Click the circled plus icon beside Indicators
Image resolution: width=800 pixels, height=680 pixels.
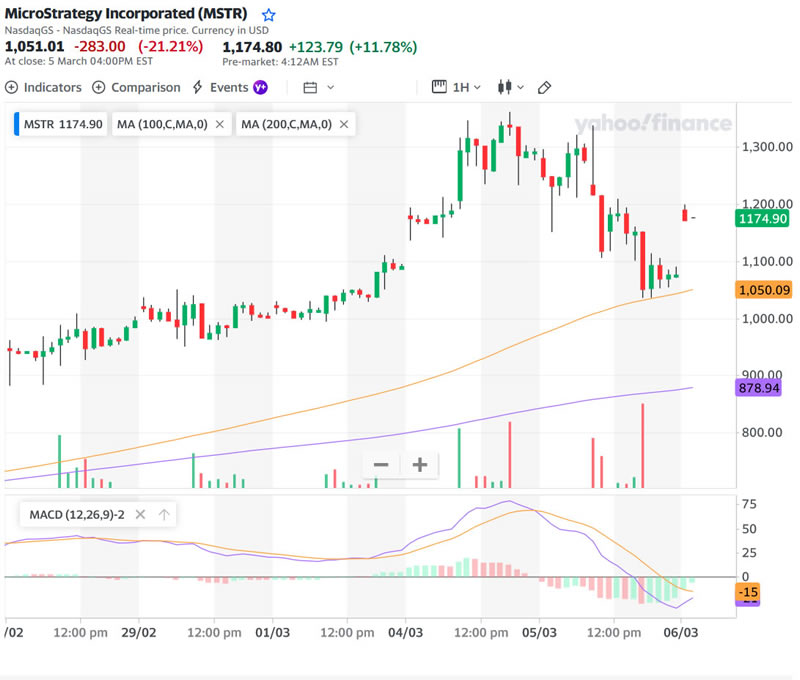(x=11, y=87)
